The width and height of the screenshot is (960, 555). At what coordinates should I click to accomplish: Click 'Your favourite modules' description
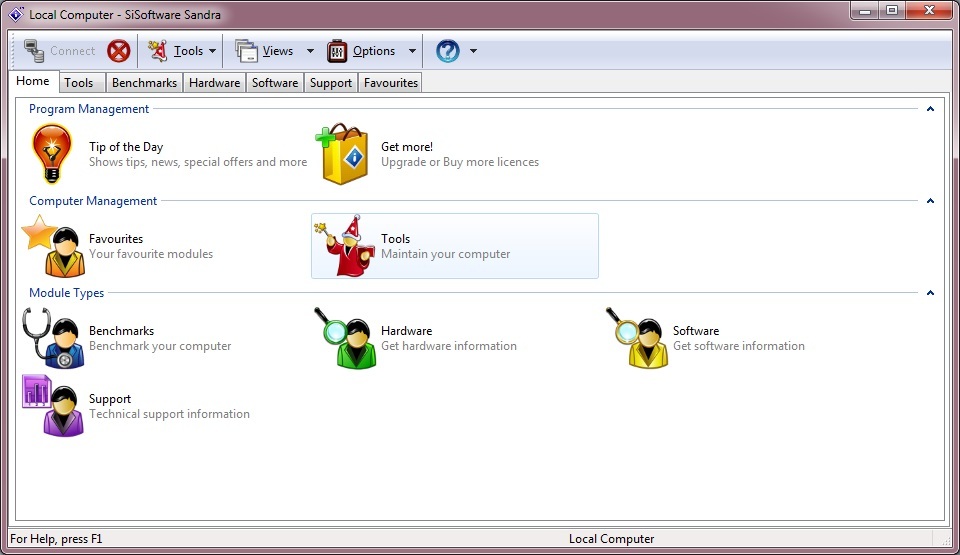pos(151,254)
